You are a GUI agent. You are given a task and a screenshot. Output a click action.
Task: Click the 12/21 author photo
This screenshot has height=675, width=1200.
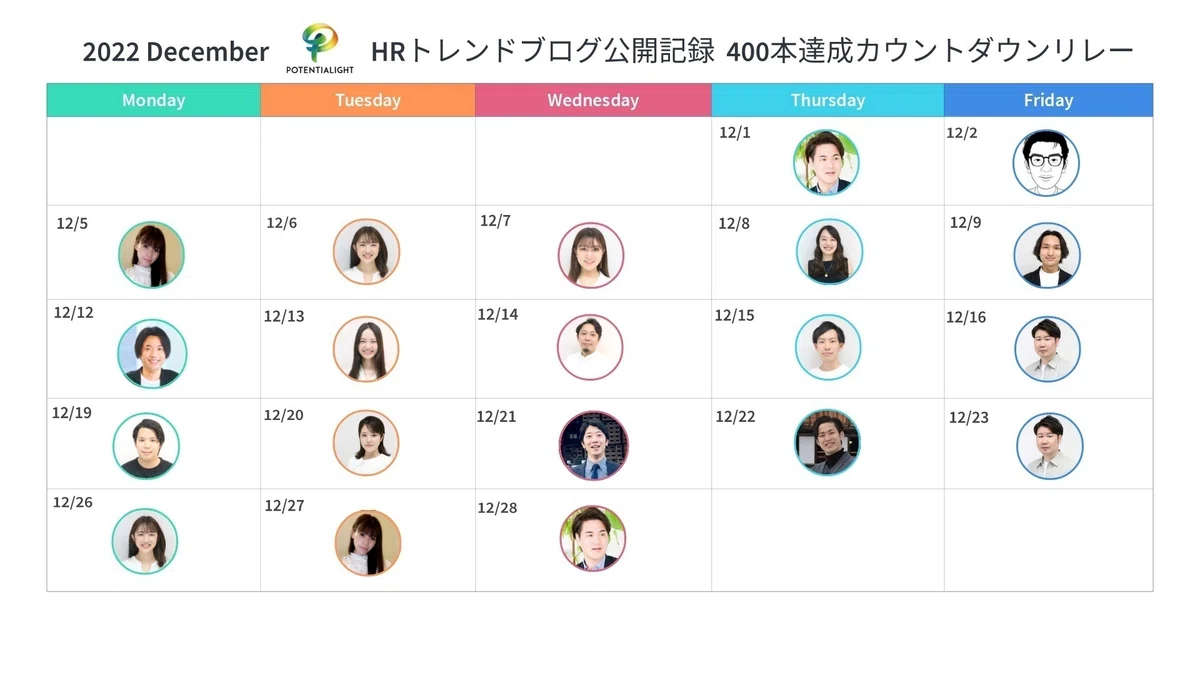click(594, 445)
